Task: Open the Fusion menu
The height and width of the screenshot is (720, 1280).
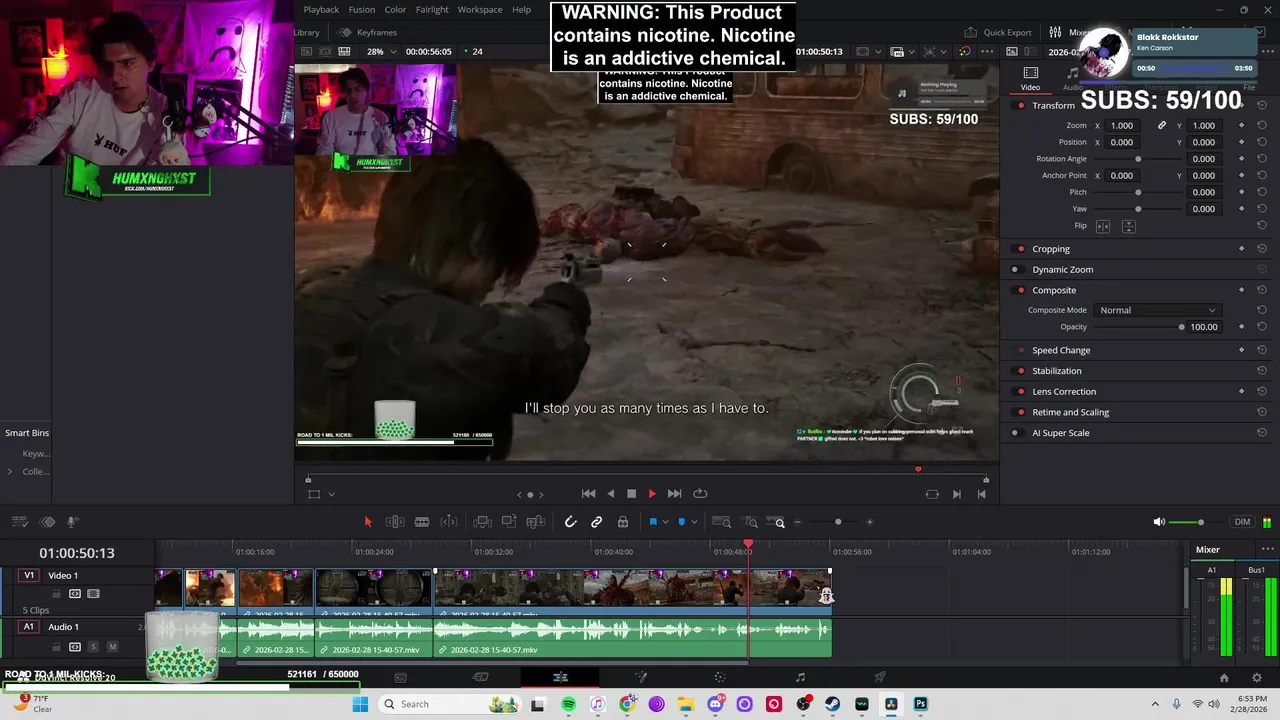Action: pos(361,10)
